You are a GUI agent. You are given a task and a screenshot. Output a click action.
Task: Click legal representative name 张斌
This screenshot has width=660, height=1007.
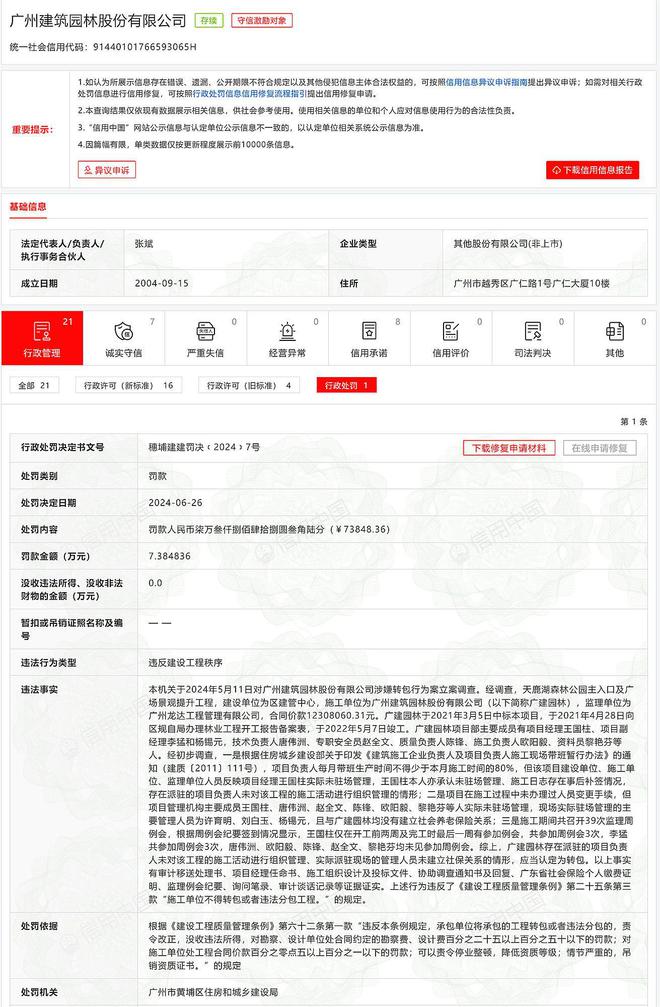point(144,244)
